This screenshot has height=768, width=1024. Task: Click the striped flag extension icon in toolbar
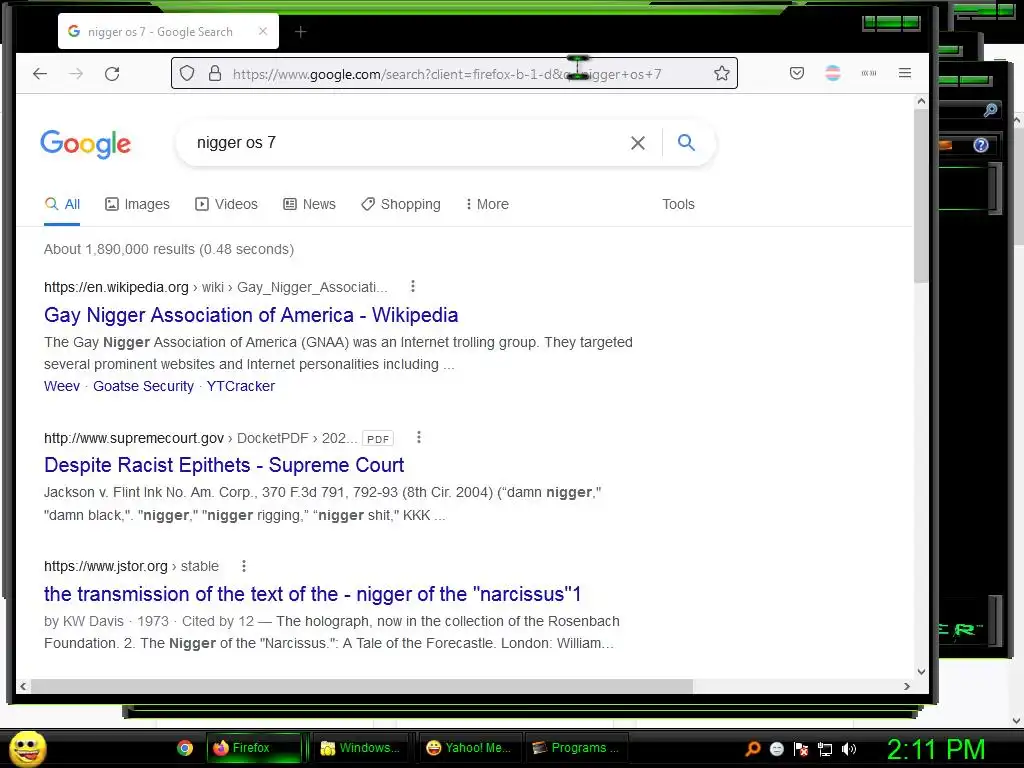833,73
